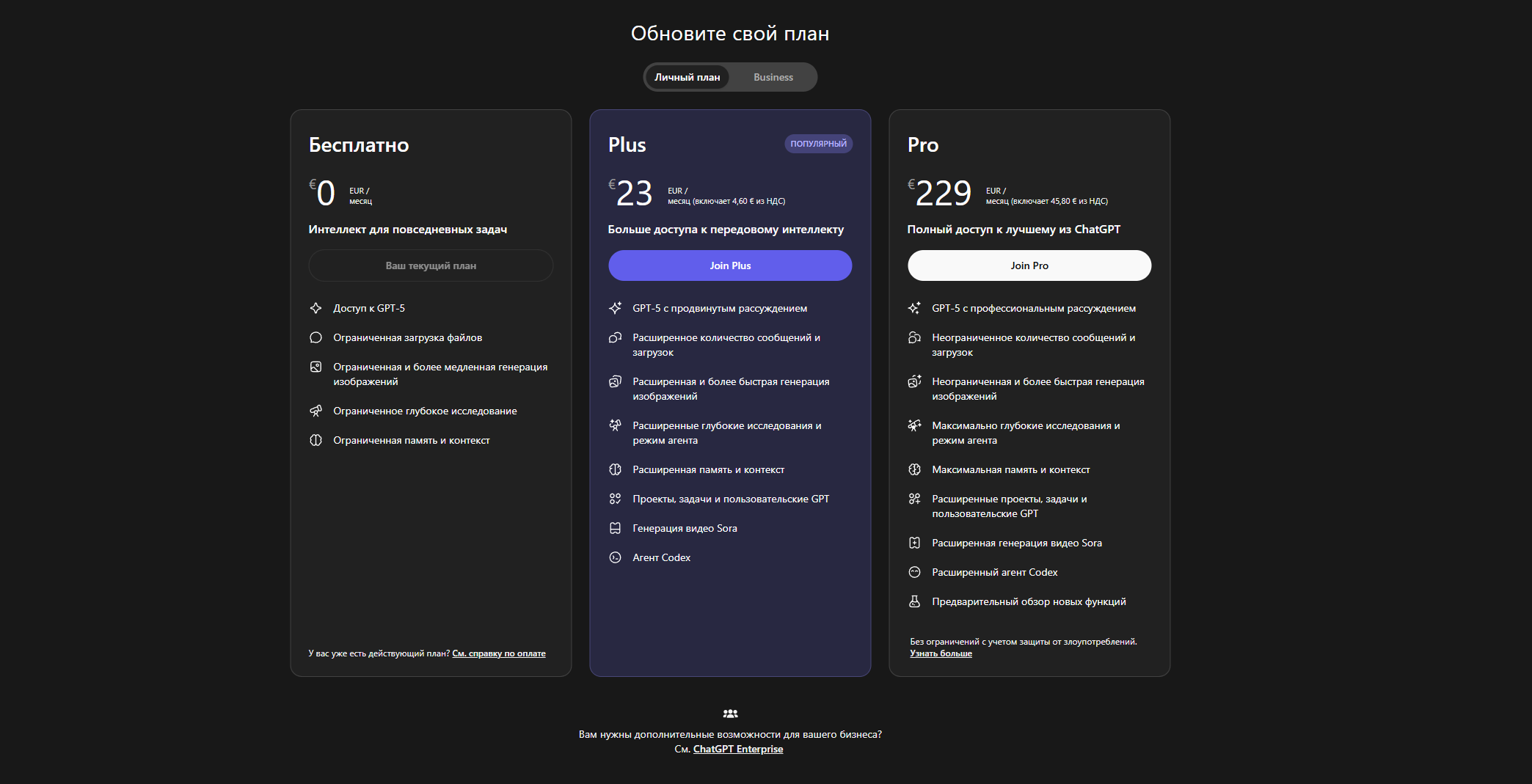1532x784 pixels.
Task: Click the terminal icon by Агент Codex
Action: pyautogui.click(x=615, y=557)
